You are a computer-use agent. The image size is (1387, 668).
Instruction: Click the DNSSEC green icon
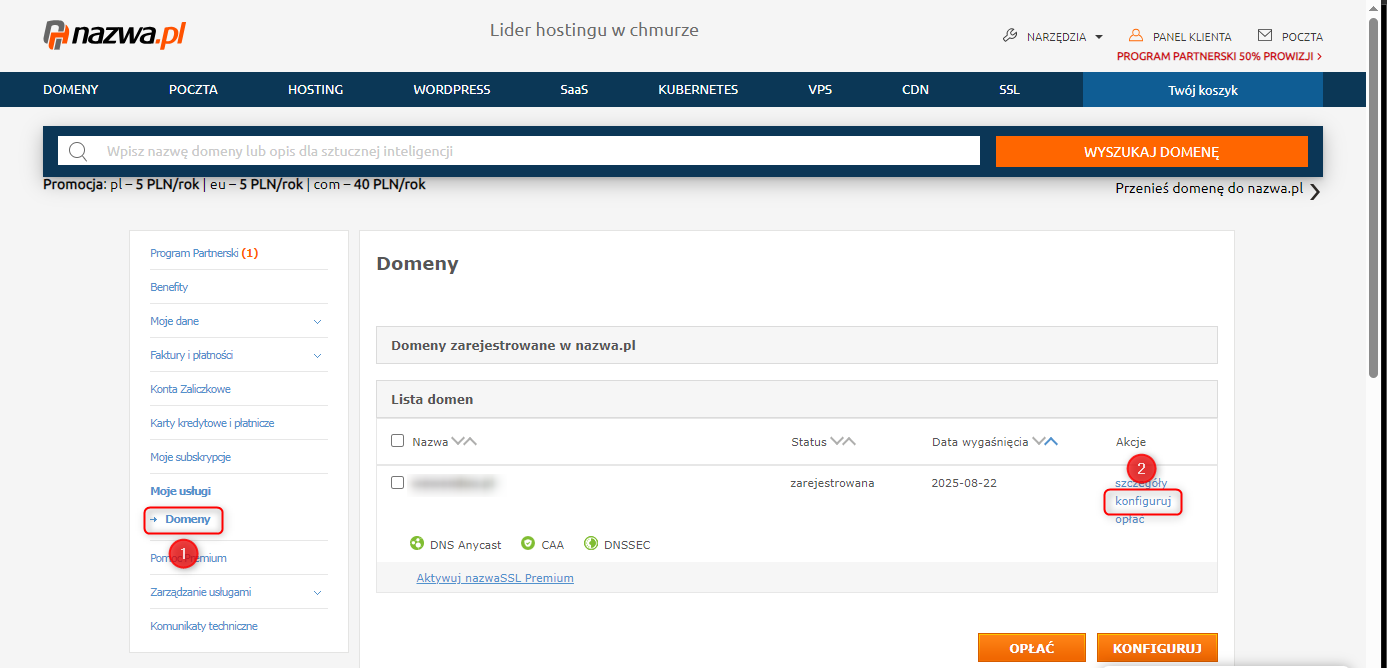591,544
